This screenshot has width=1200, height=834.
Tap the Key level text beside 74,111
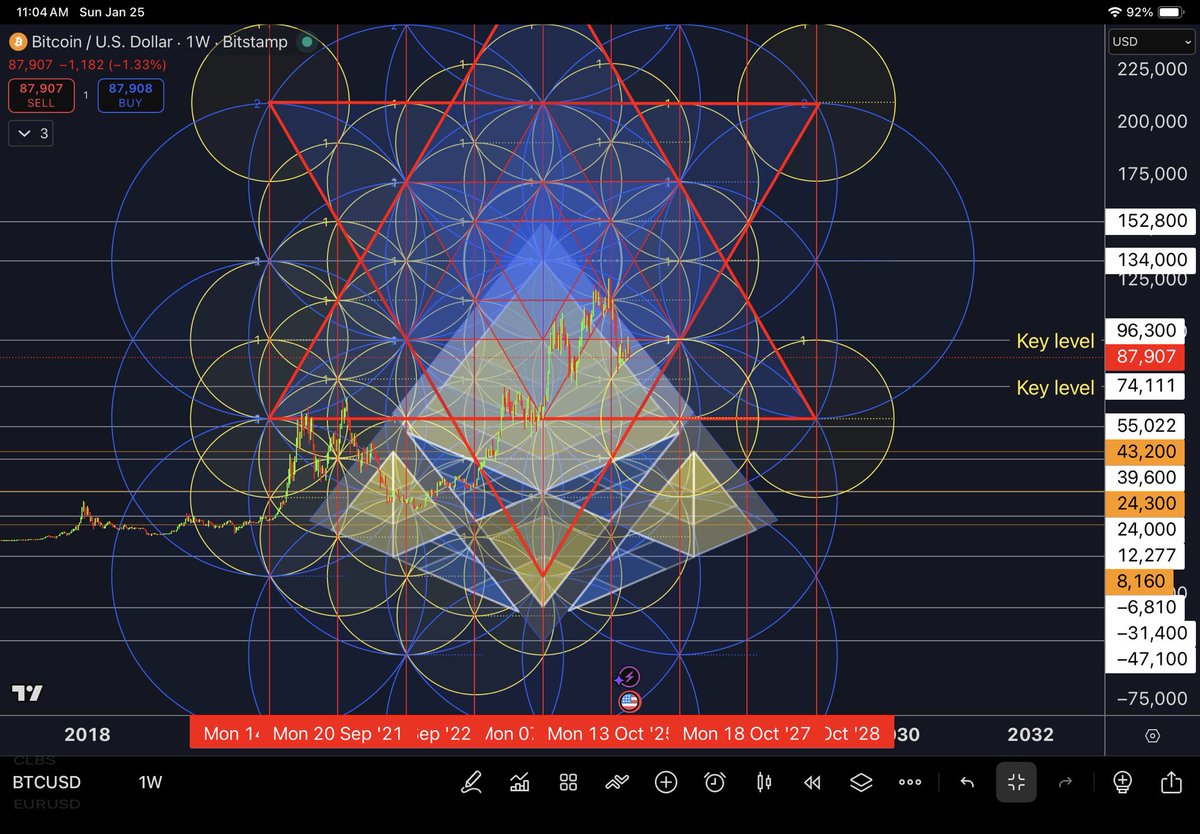(x=1055, y=387)
